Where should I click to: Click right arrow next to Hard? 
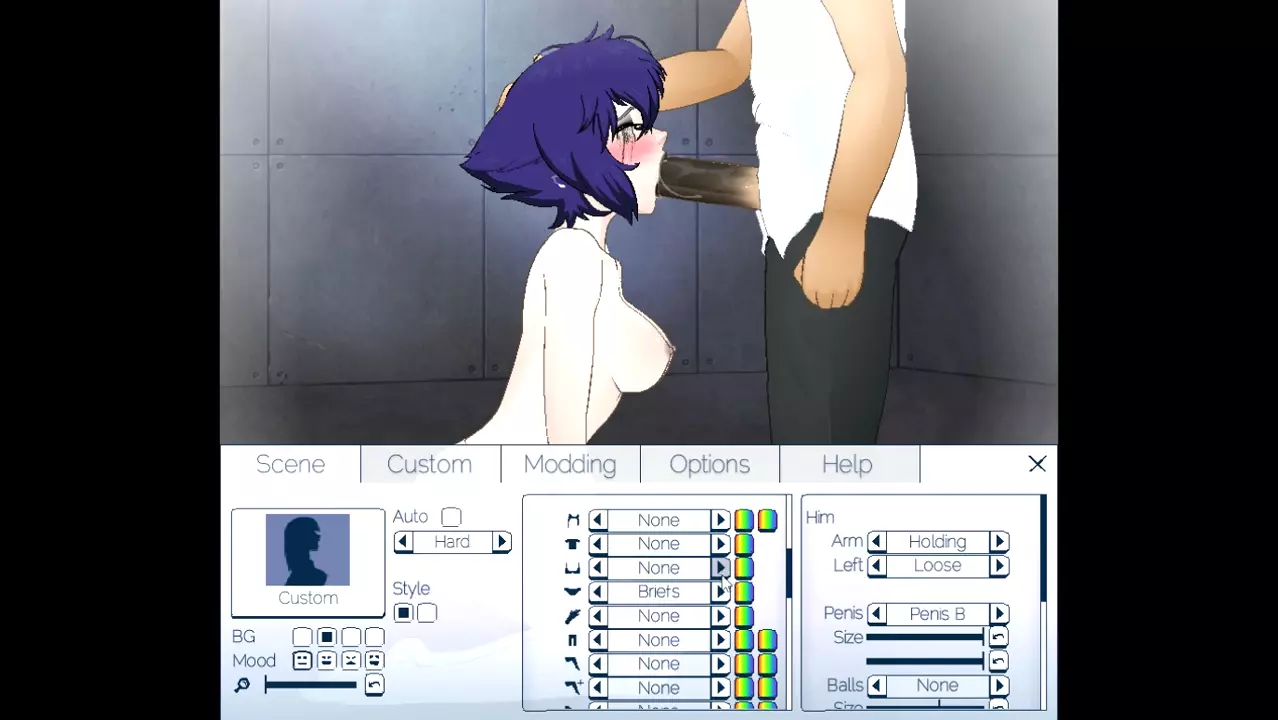(502, 542)
